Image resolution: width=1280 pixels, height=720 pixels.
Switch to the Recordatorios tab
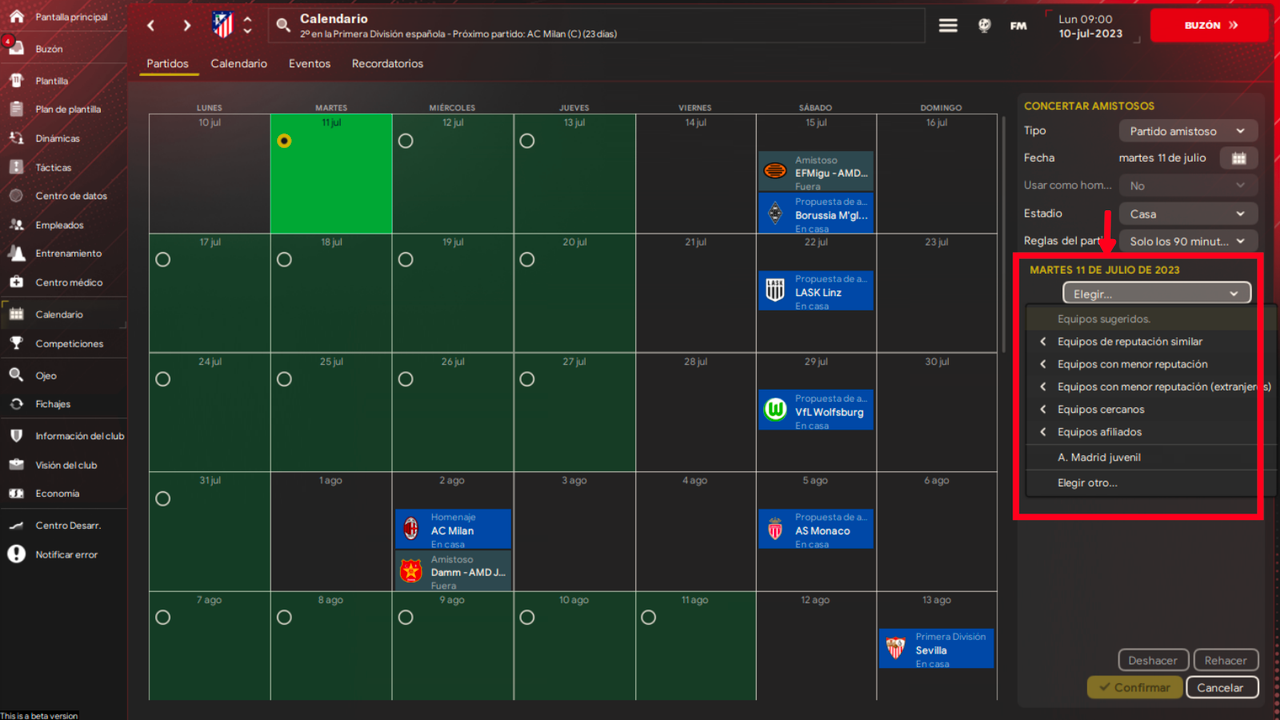[387, 64]
